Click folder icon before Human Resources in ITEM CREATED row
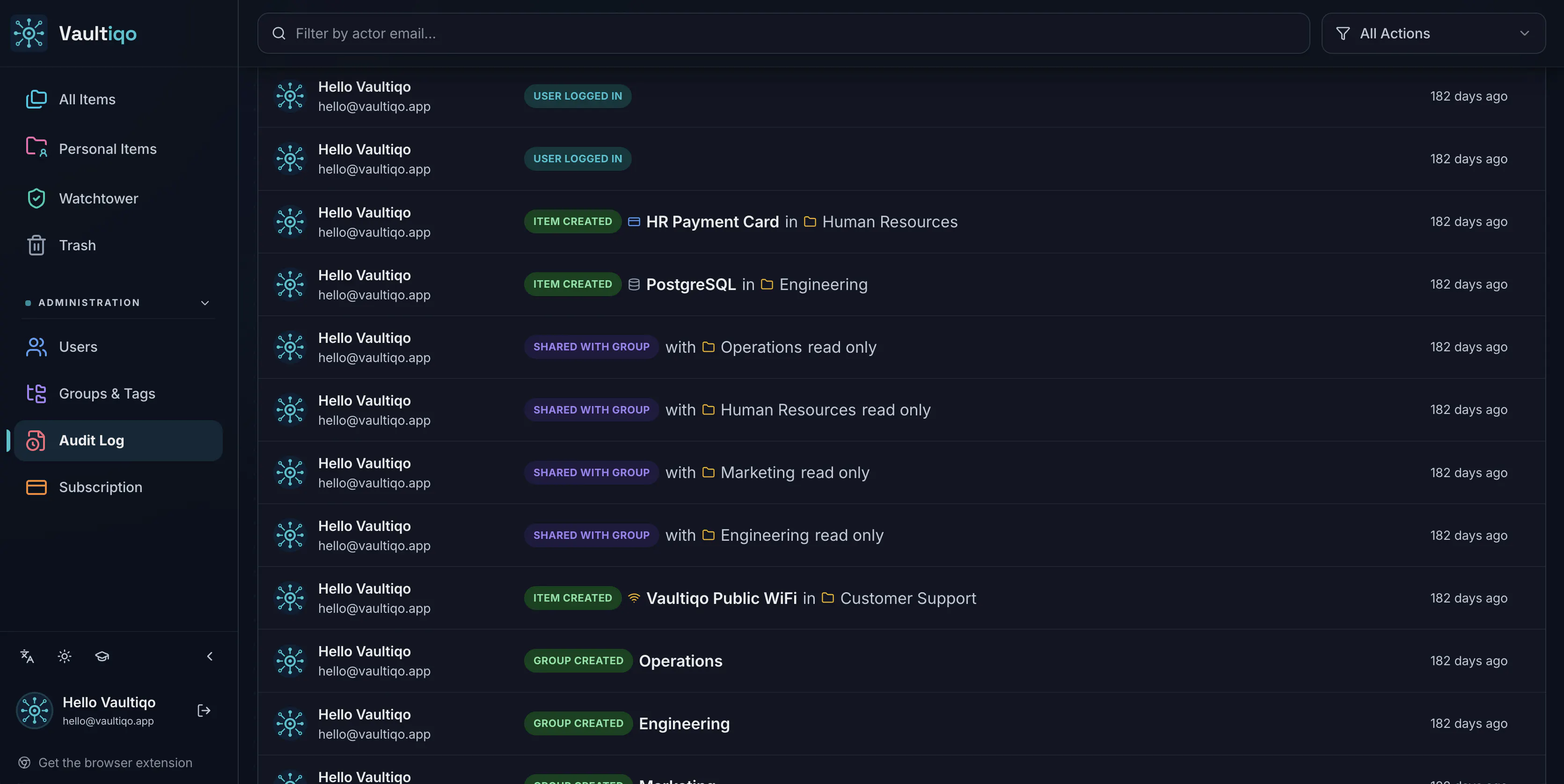 click(809, 221)
